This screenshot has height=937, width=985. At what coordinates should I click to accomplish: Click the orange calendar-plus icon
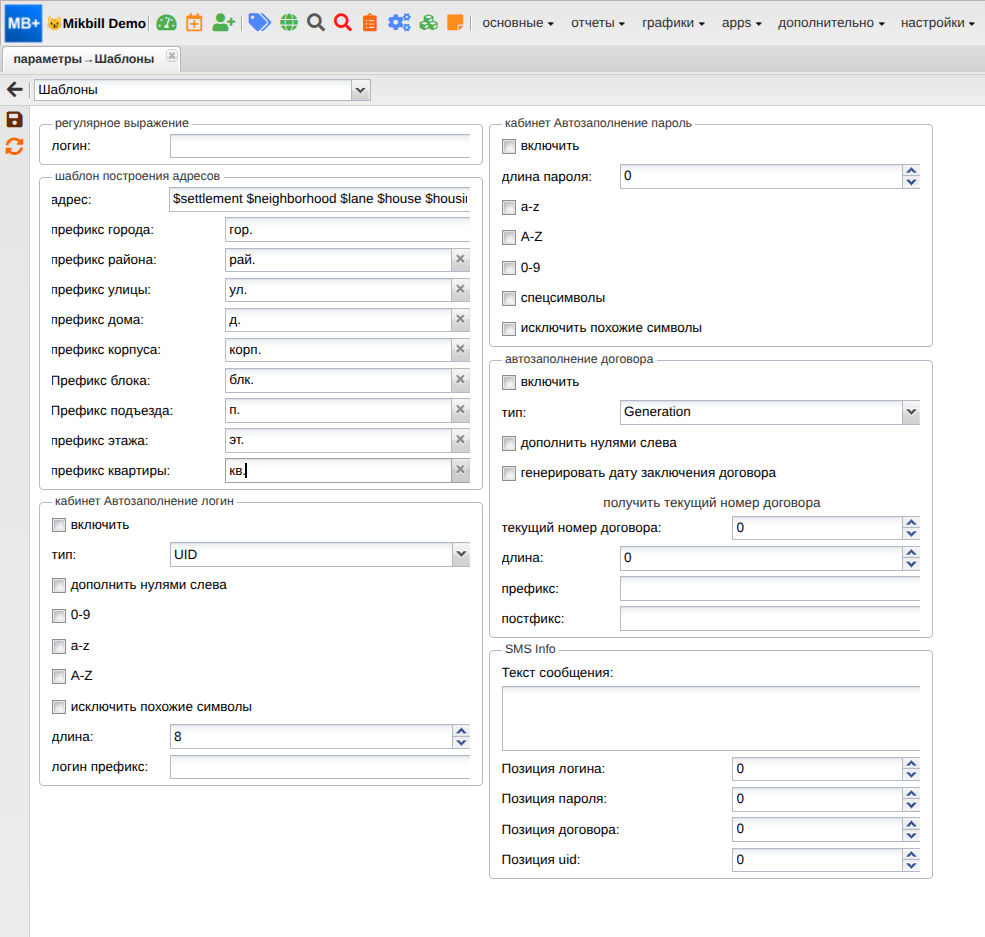click(195, 23)
